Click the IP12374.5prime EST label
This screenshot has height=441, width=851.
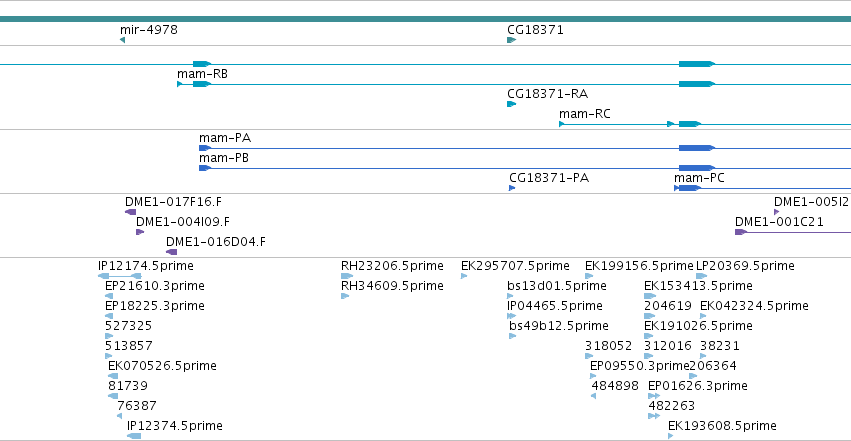(x=175, y=426)
